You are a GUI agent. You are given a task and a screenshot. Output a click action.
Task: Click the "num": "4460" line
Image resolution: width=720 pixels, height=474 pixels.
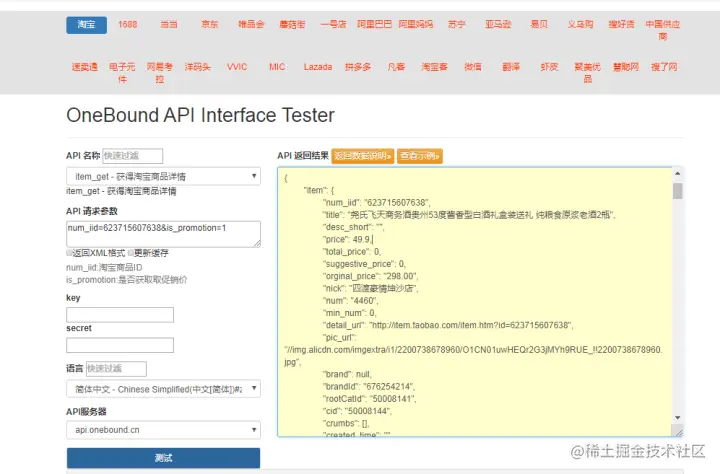point(350,301)
